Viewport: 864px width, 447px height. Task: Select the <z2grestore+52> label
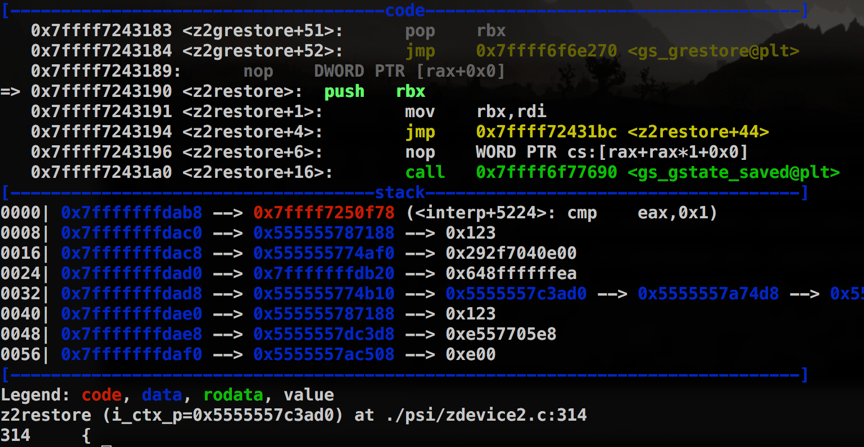(262, 51)
